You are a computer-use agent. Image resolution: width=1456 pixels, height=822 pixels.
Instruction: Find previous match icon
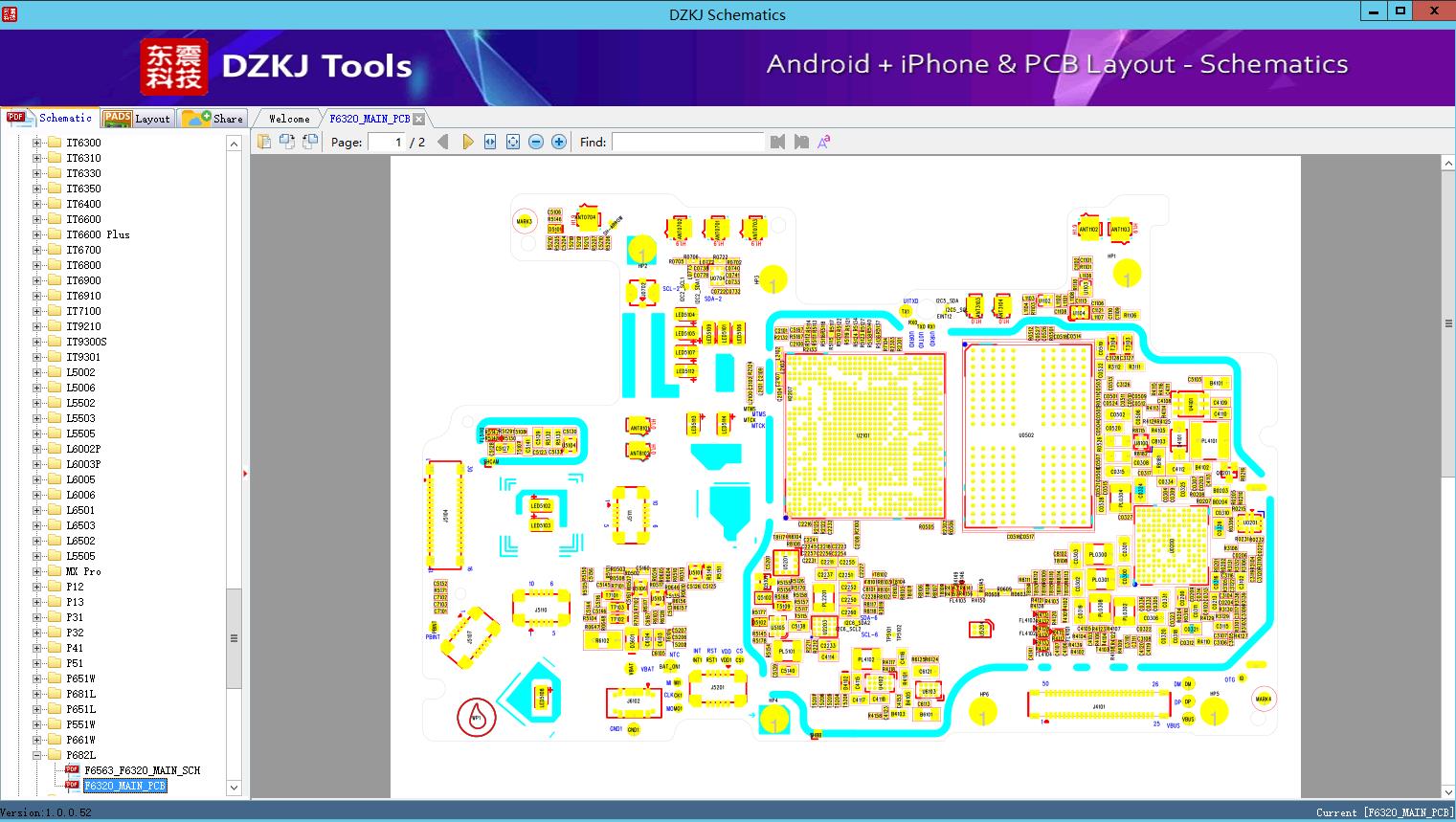click(x=777, y=142)
